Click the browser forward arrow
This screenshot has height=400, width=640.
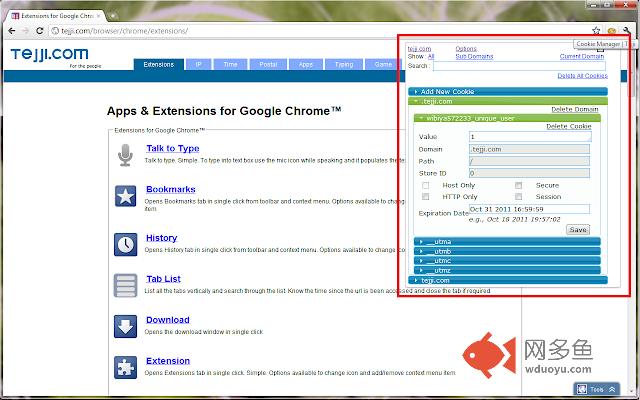click(26, 31)
